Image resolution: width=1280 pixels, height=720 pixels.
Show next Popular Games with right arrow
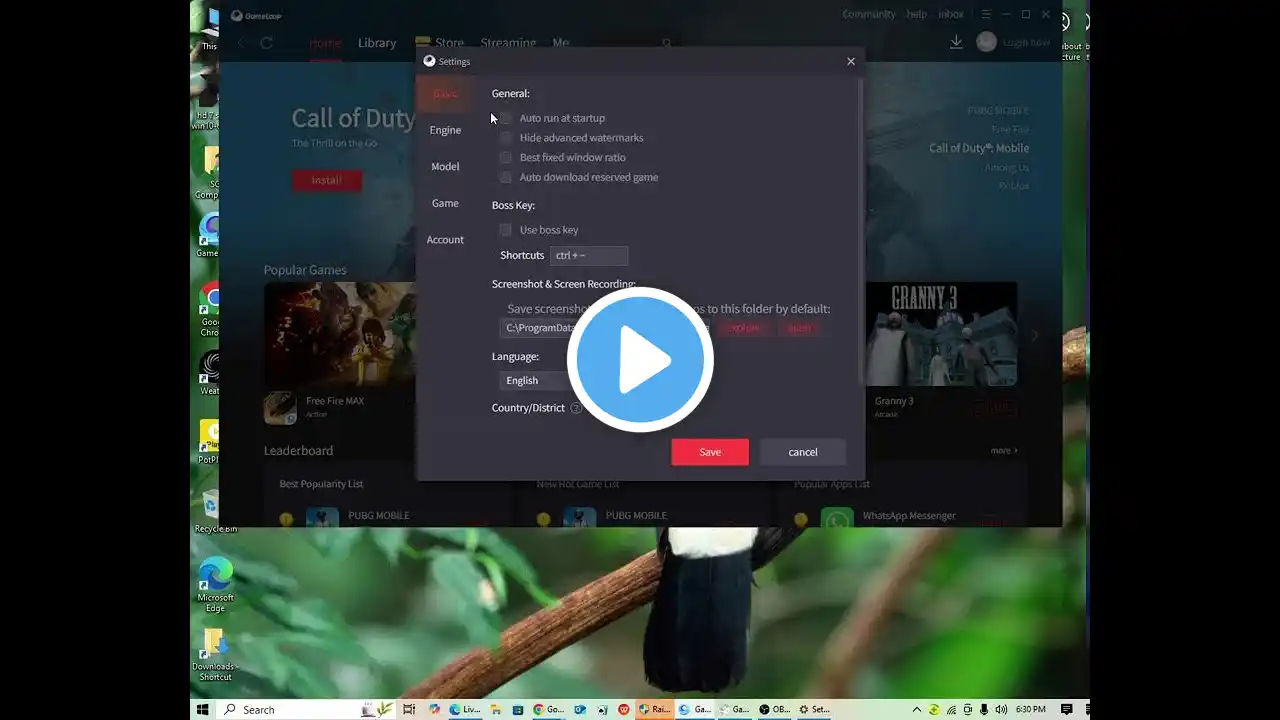coord(1035,336)
